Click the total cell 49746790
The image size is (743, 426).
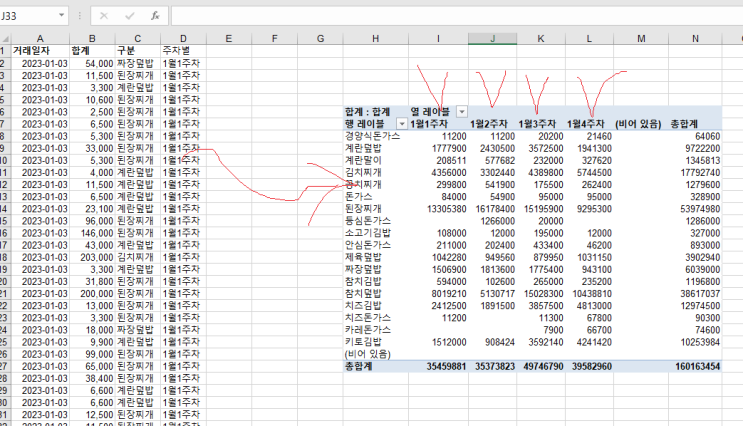(543, 366)
